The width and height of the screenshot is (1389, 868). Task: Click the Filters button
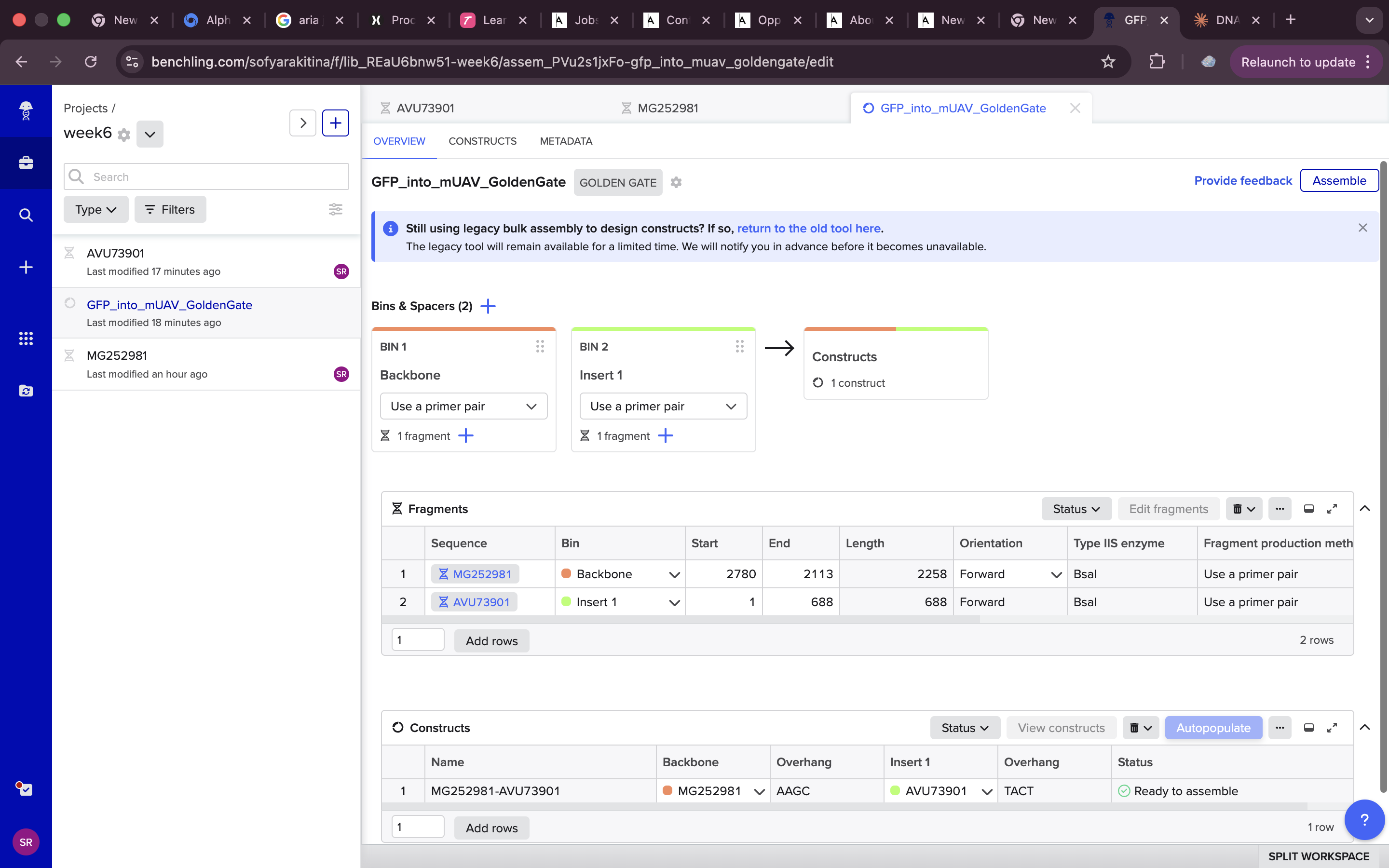(170, 210)
